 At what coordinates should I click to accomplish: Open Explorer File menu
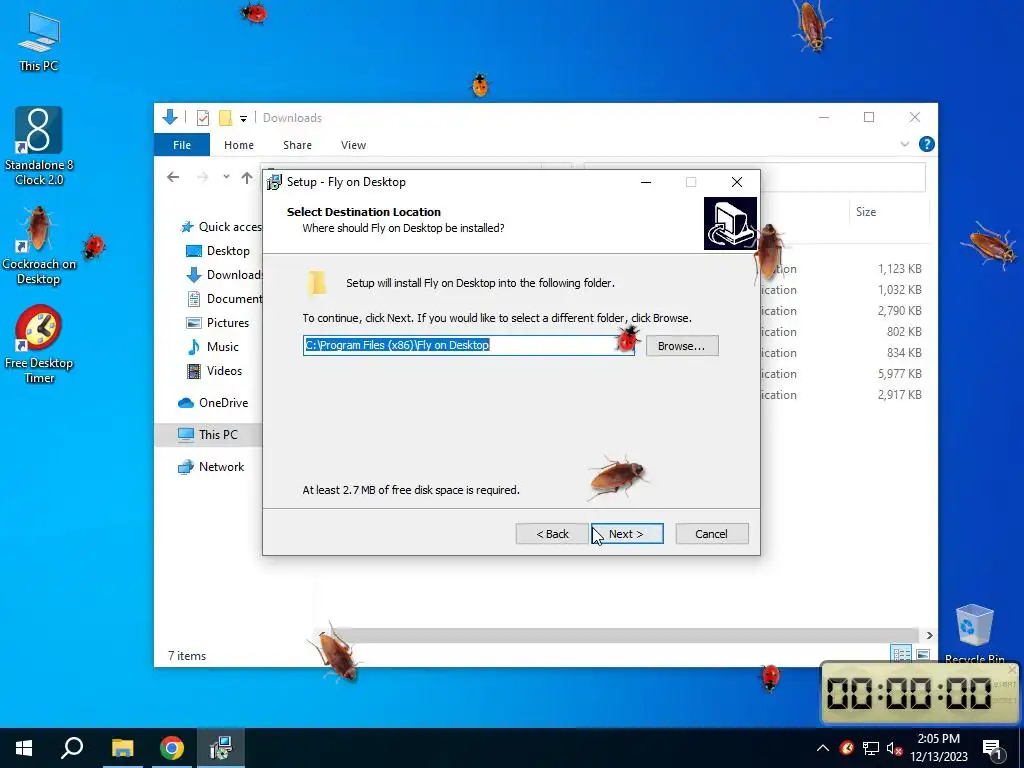(x=182, y=145)
